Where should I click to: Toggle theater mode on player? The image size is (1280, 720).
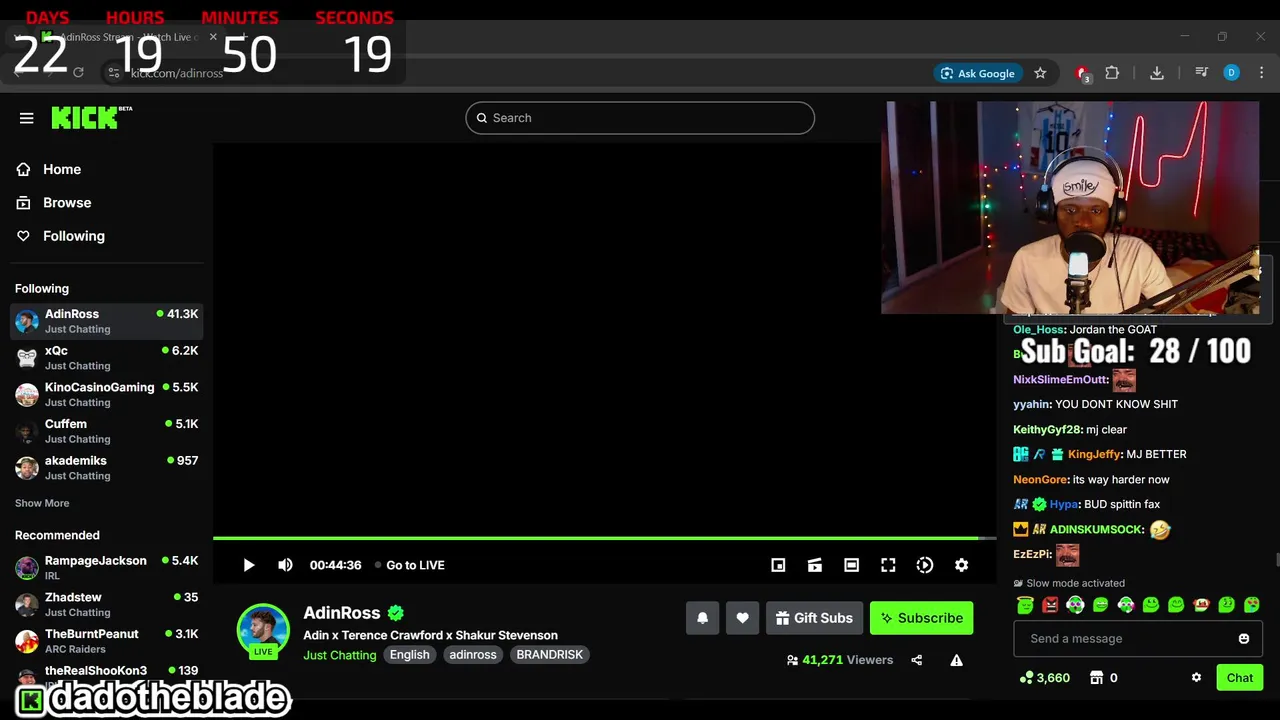click(851, 565)
